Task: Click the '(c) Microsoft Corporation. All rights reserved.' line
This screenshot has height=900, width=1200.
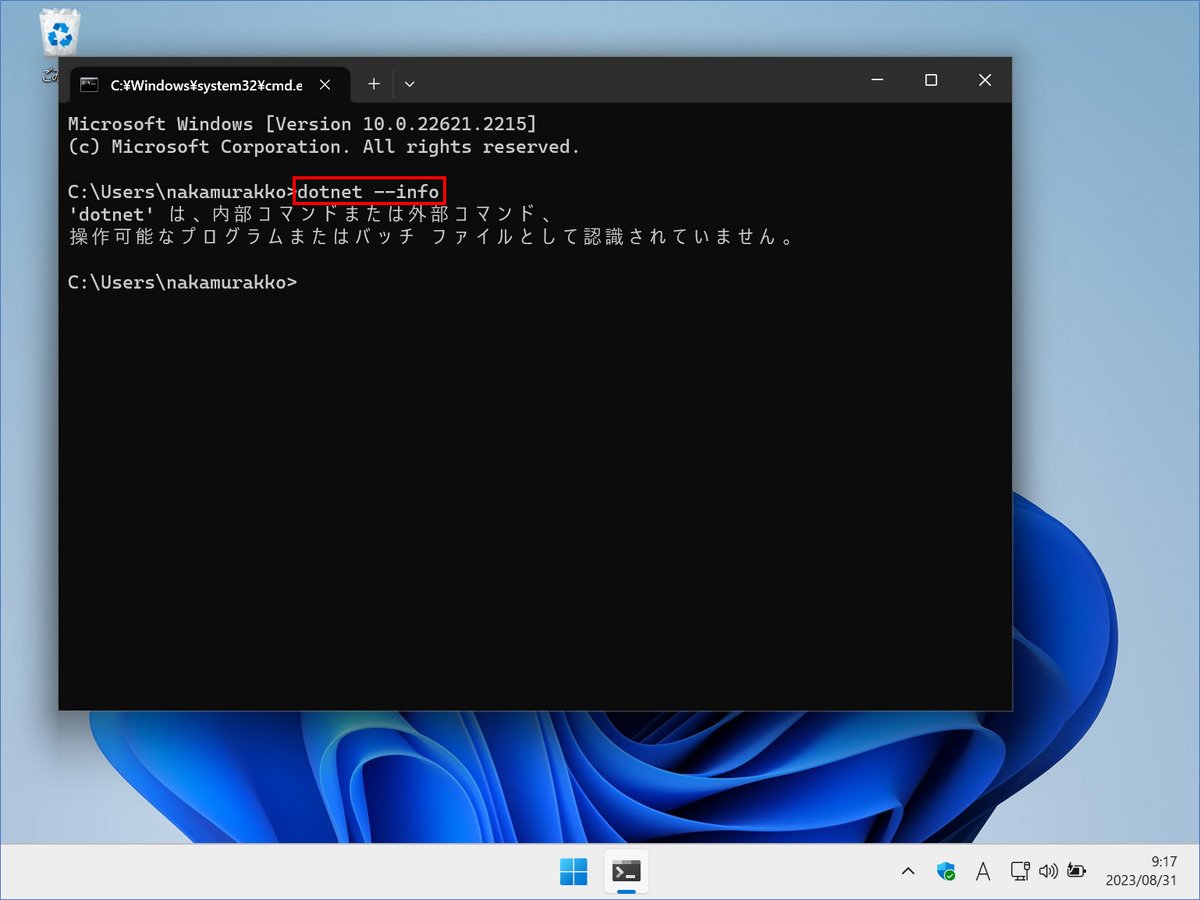Action: 324,147
